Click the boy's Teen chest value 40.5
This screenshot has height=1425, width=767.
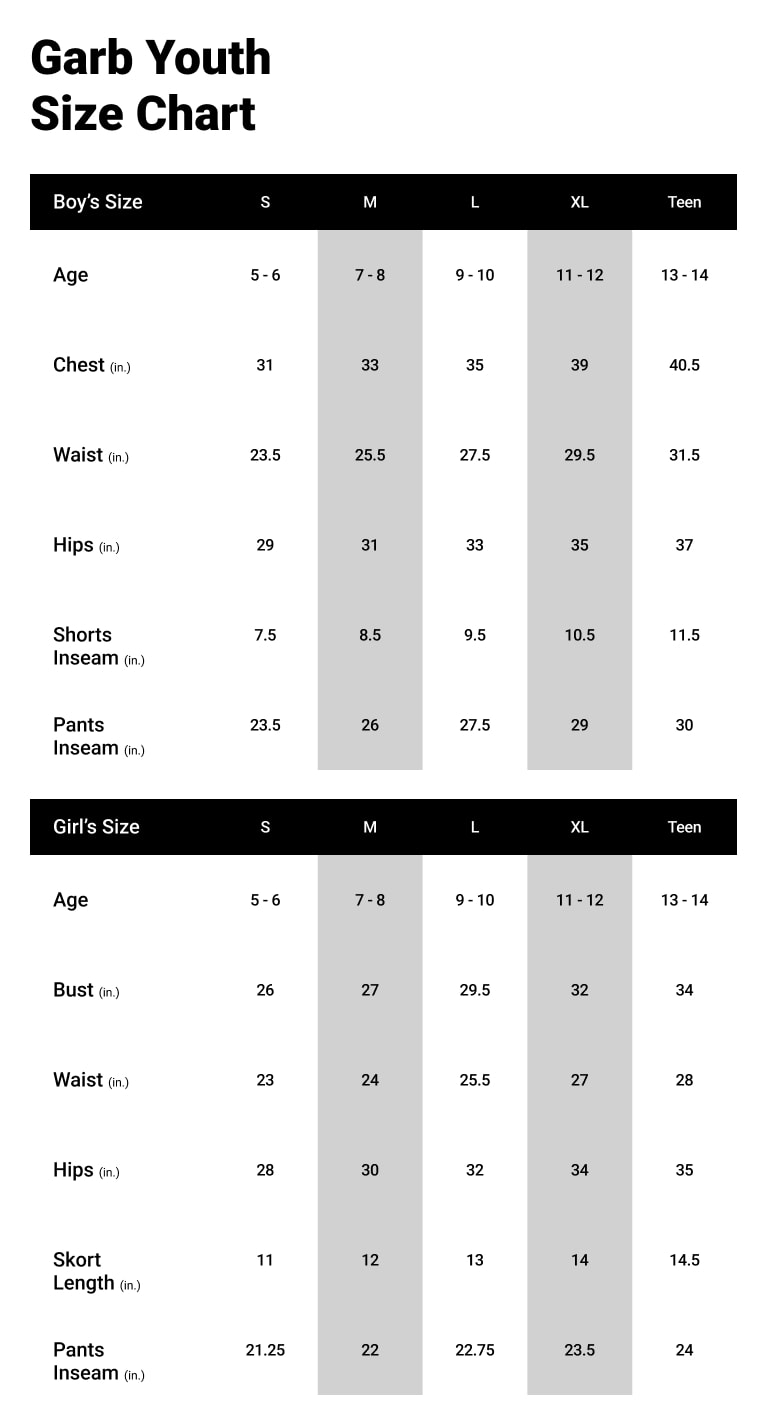click(x=684, y=365)
